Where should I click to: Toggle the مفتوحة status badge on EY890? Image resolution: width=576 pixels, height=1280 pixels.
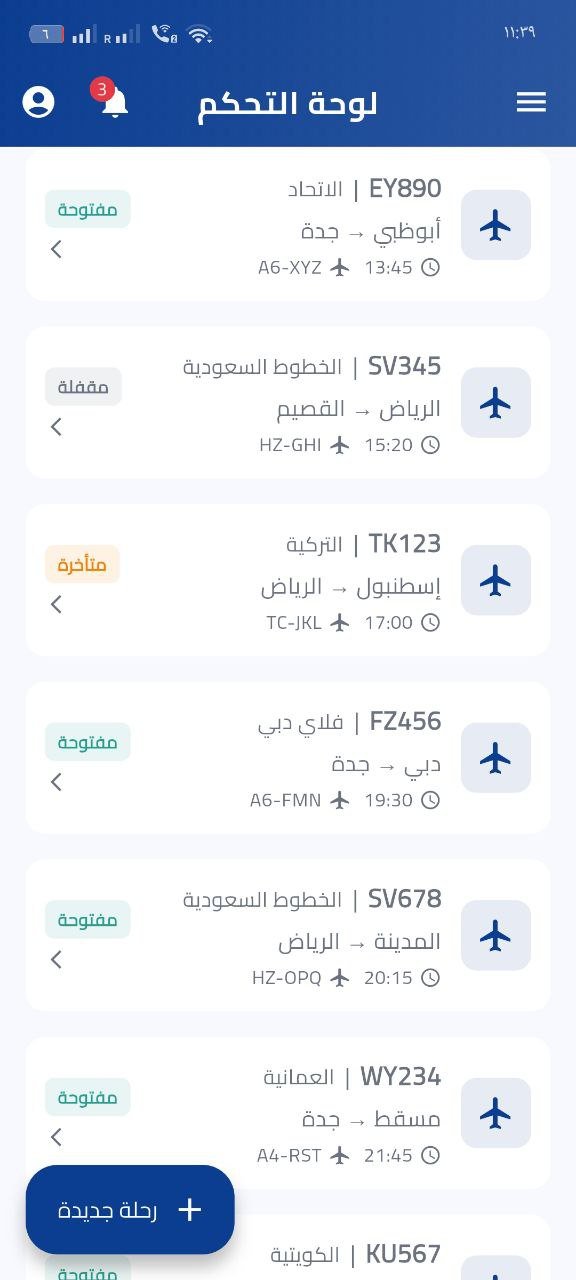87,209
